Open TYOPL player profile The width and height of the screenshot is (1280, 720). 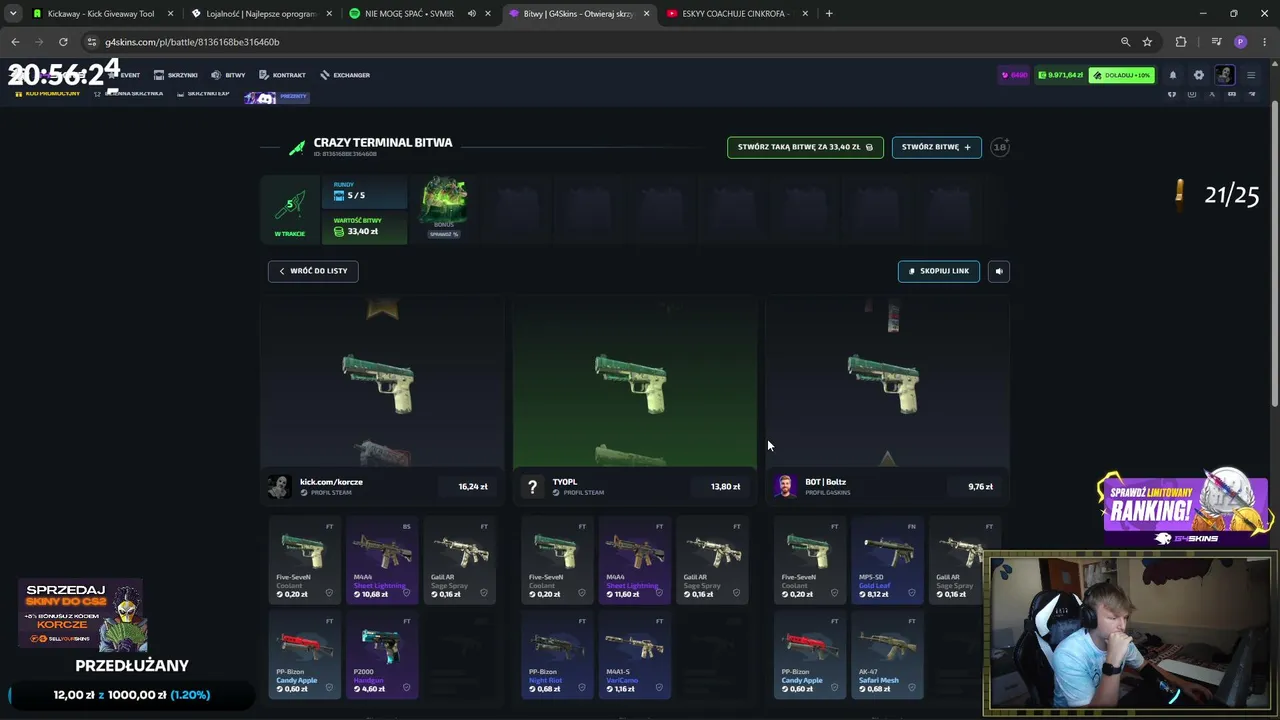[565, 482]
